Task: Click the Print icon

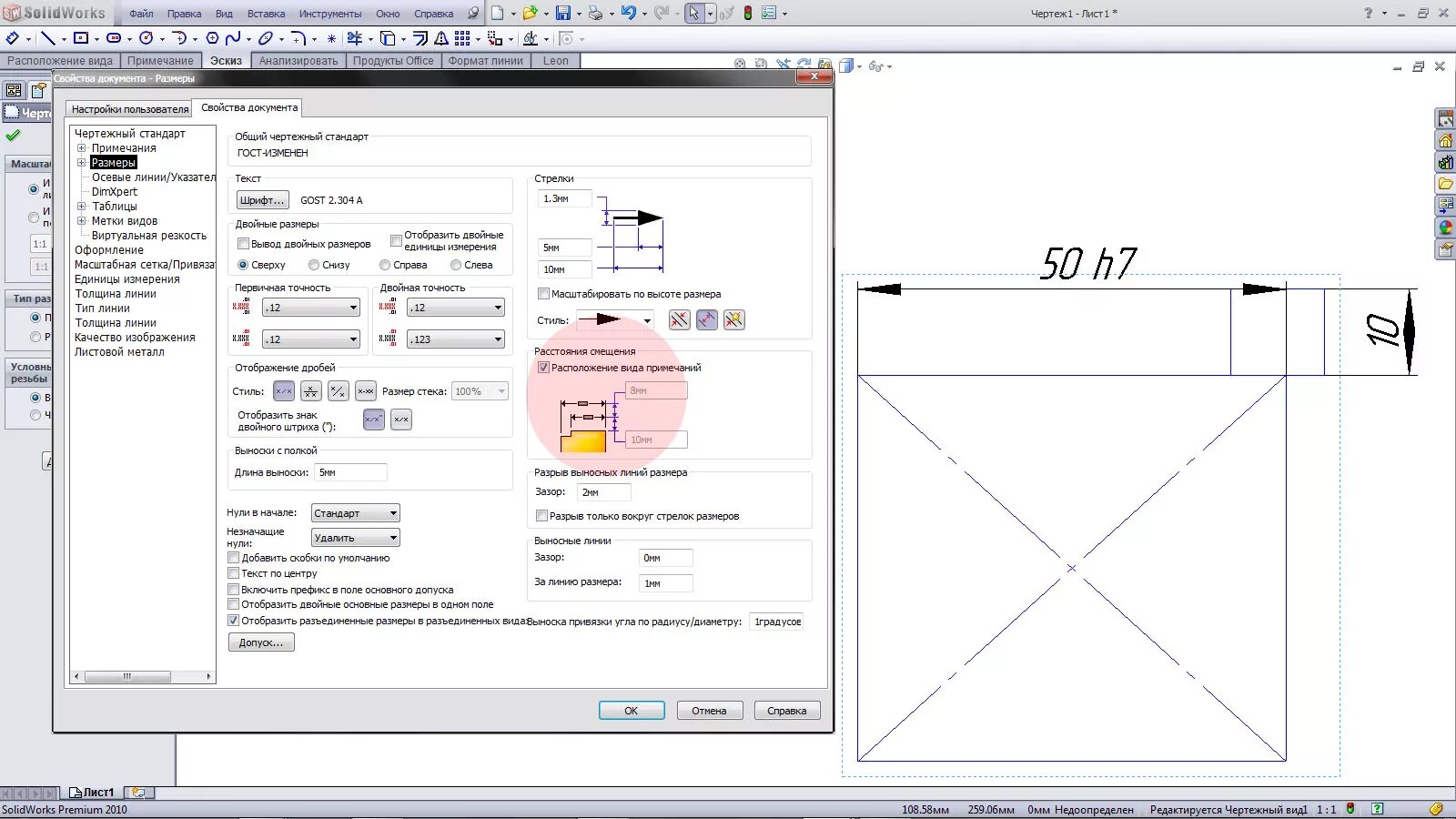Action: tap(595, 13)
